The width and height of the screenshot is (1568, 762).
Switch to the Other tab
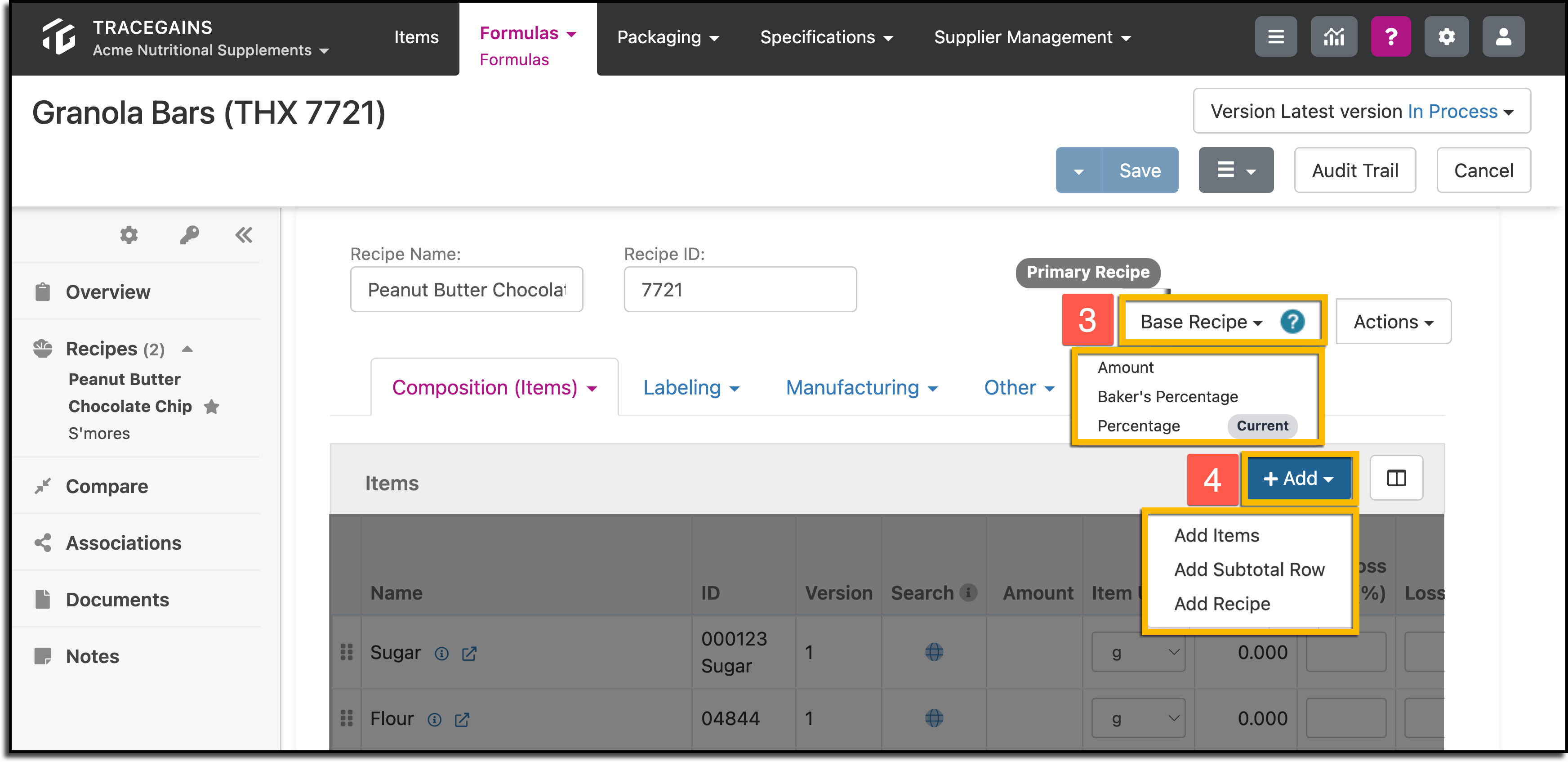click(1019, 387)
